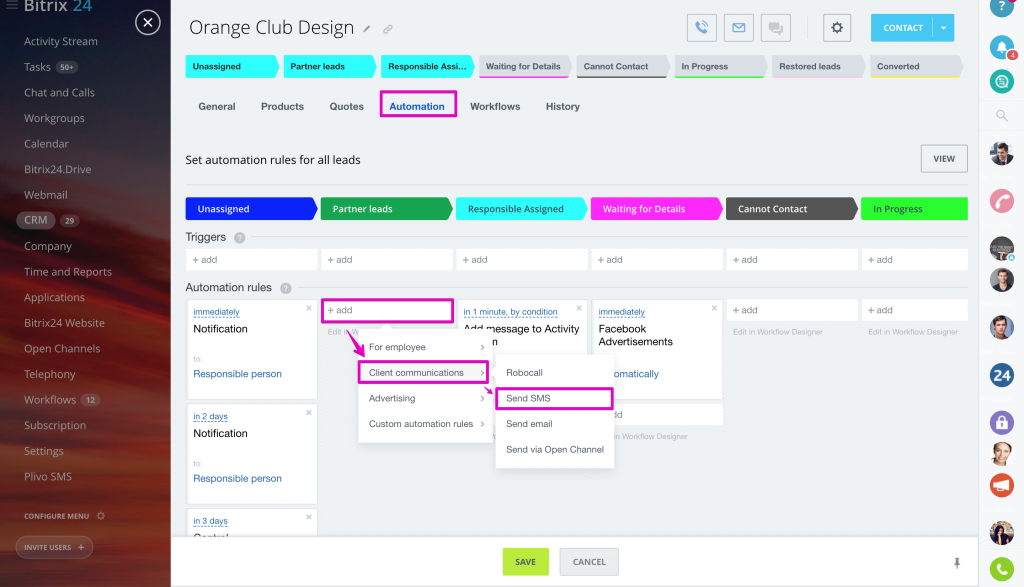This screenshot has height=587, width=1024.
Task: Switch to the Products tab
Action: point(282,106)
